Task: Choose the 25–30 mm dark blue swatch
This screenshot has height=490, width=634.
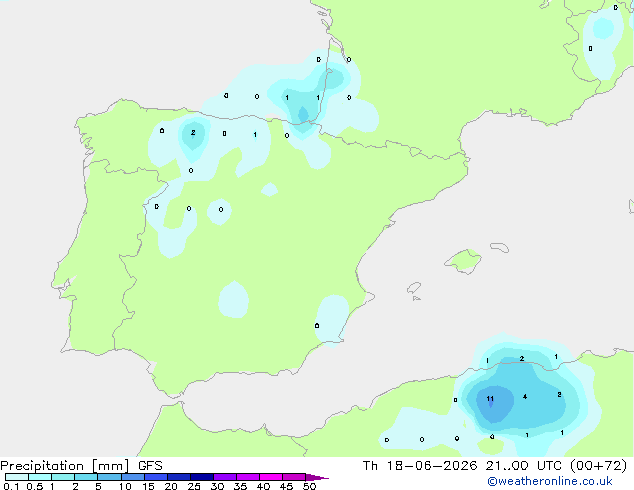Action: pyautogui.click(x=202, y=477)
